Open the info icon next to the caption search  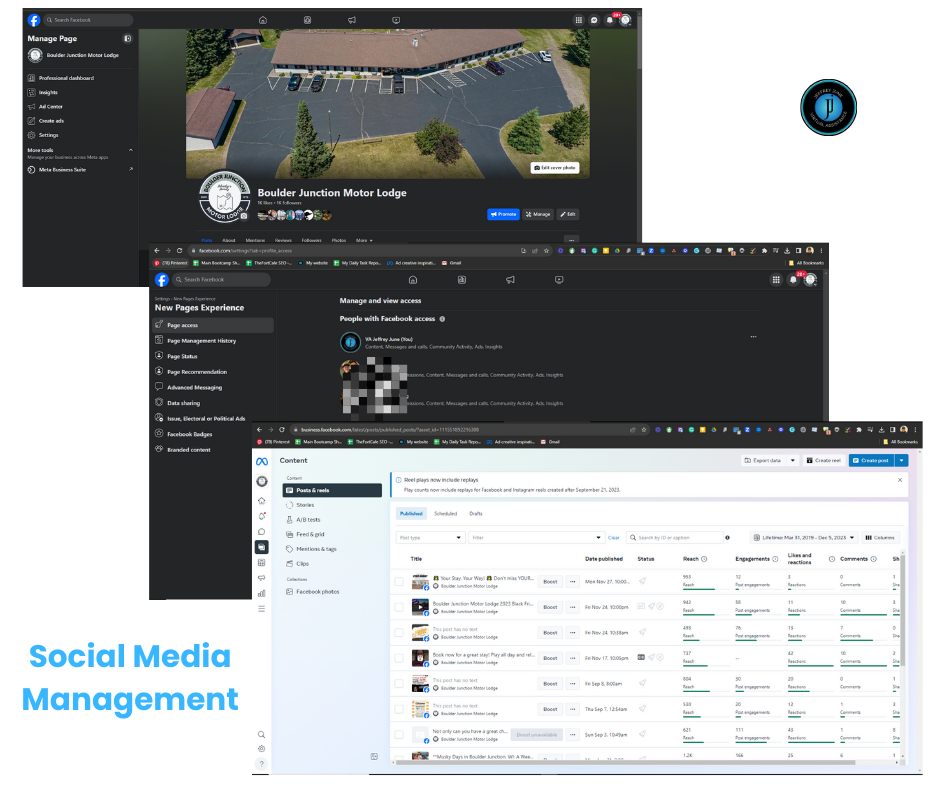[x=727, y=538]
